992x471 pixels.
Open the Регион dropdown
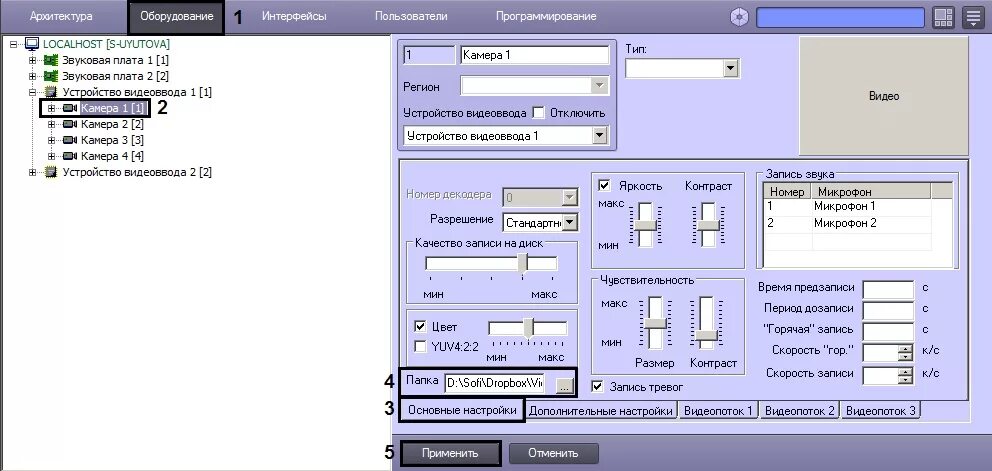click(x=598, y=86)
